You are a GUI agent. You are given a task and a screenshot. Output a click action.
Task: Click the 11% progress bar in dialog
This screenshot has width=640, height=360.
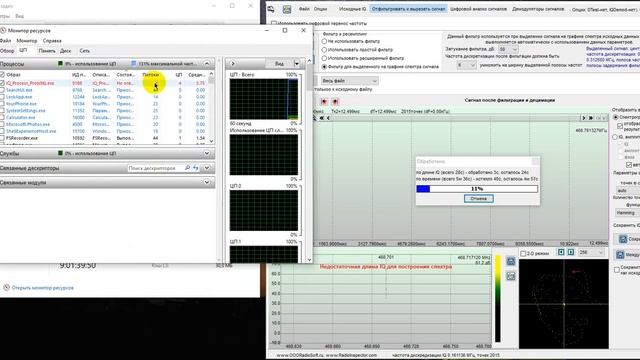(x=477, y=189)
